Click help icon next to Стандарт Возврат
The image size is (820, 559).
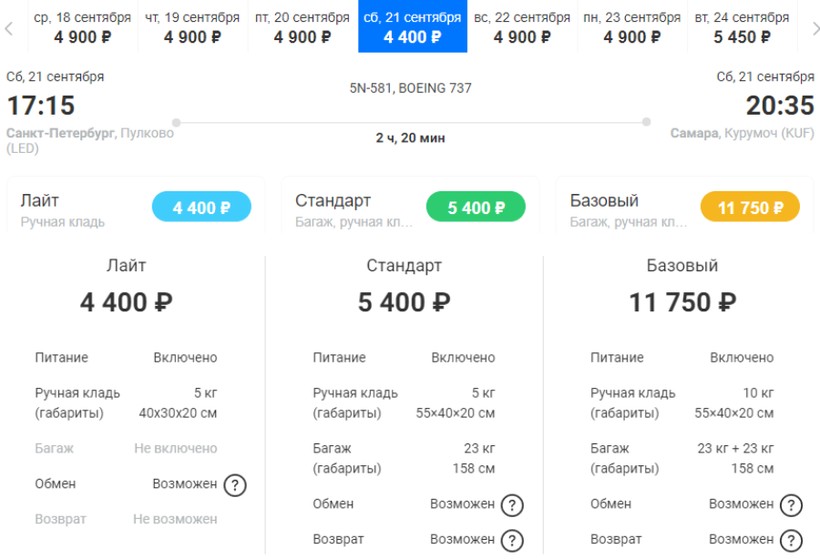pos(512,540)
